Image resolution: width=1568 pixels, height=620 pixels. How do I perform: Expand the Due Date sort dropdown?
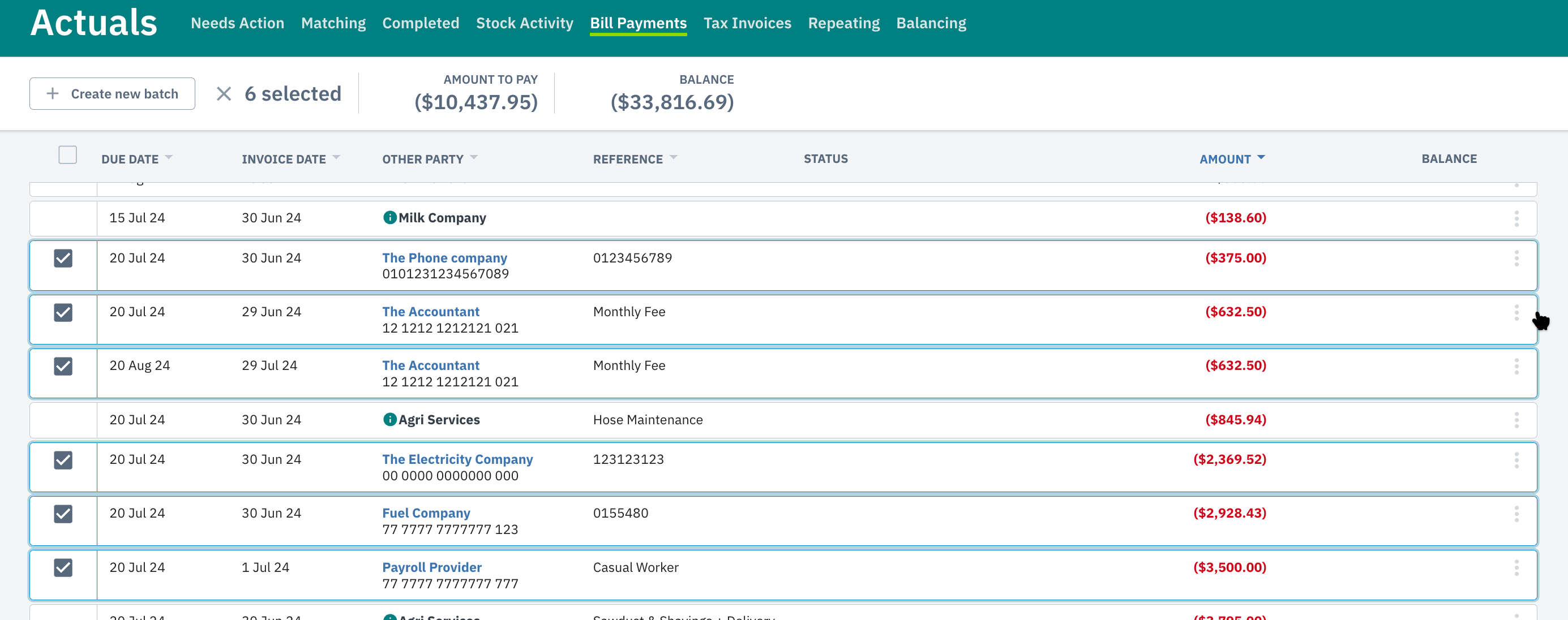pos(169,158)
